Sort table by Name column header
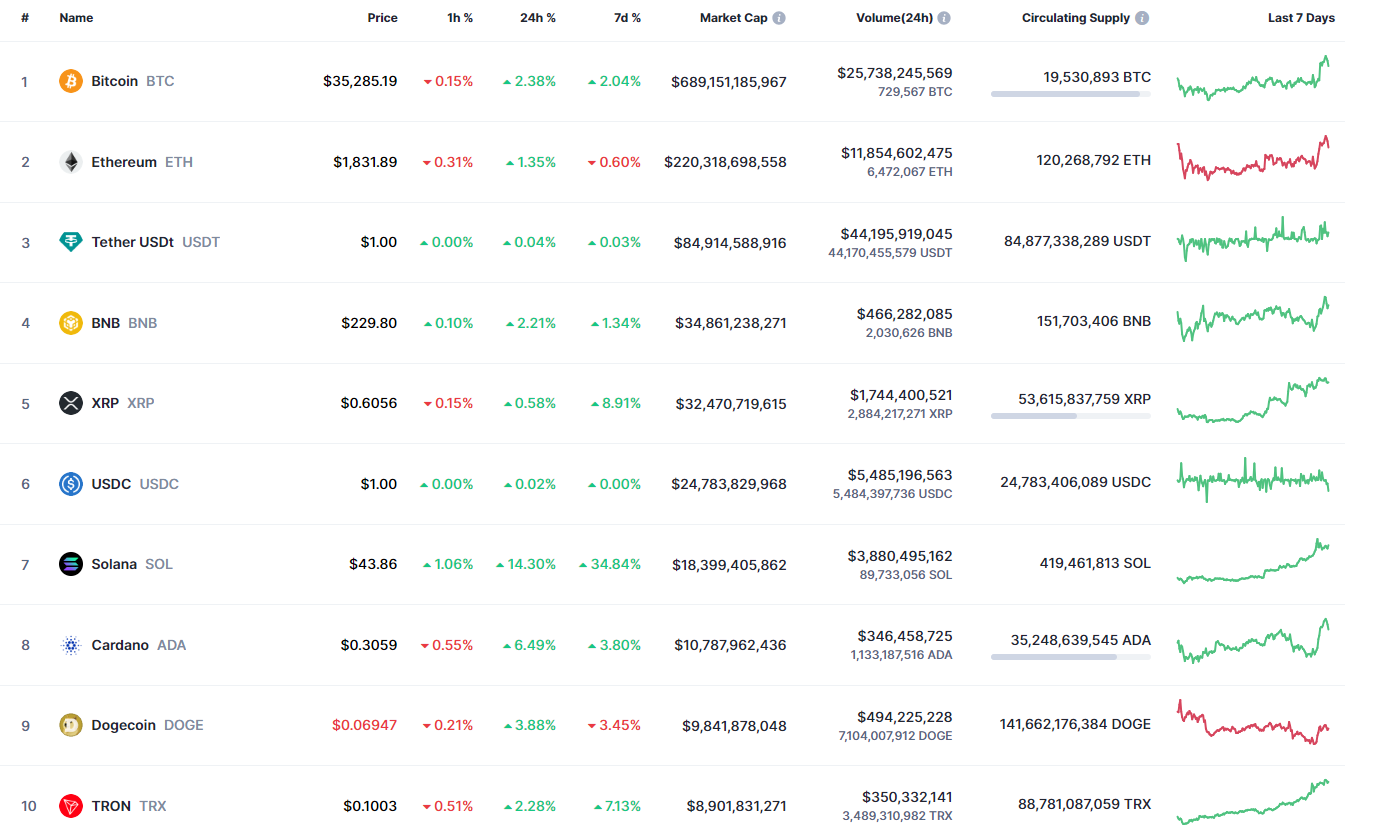The height and width of the screenshot is (838, 1375). coord(76,18)
